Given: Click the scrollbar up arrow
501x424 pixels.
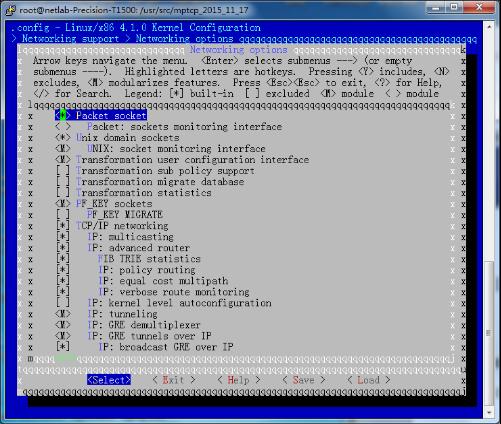Looking at the screenshot, I should [x=489, y=26].
